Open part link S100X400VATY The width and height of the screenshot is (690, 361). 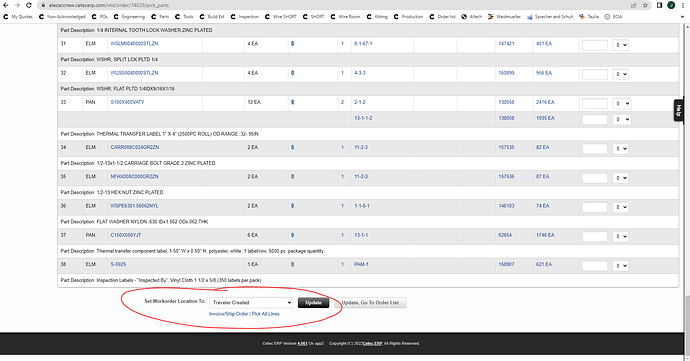click(x=127, y=102)
